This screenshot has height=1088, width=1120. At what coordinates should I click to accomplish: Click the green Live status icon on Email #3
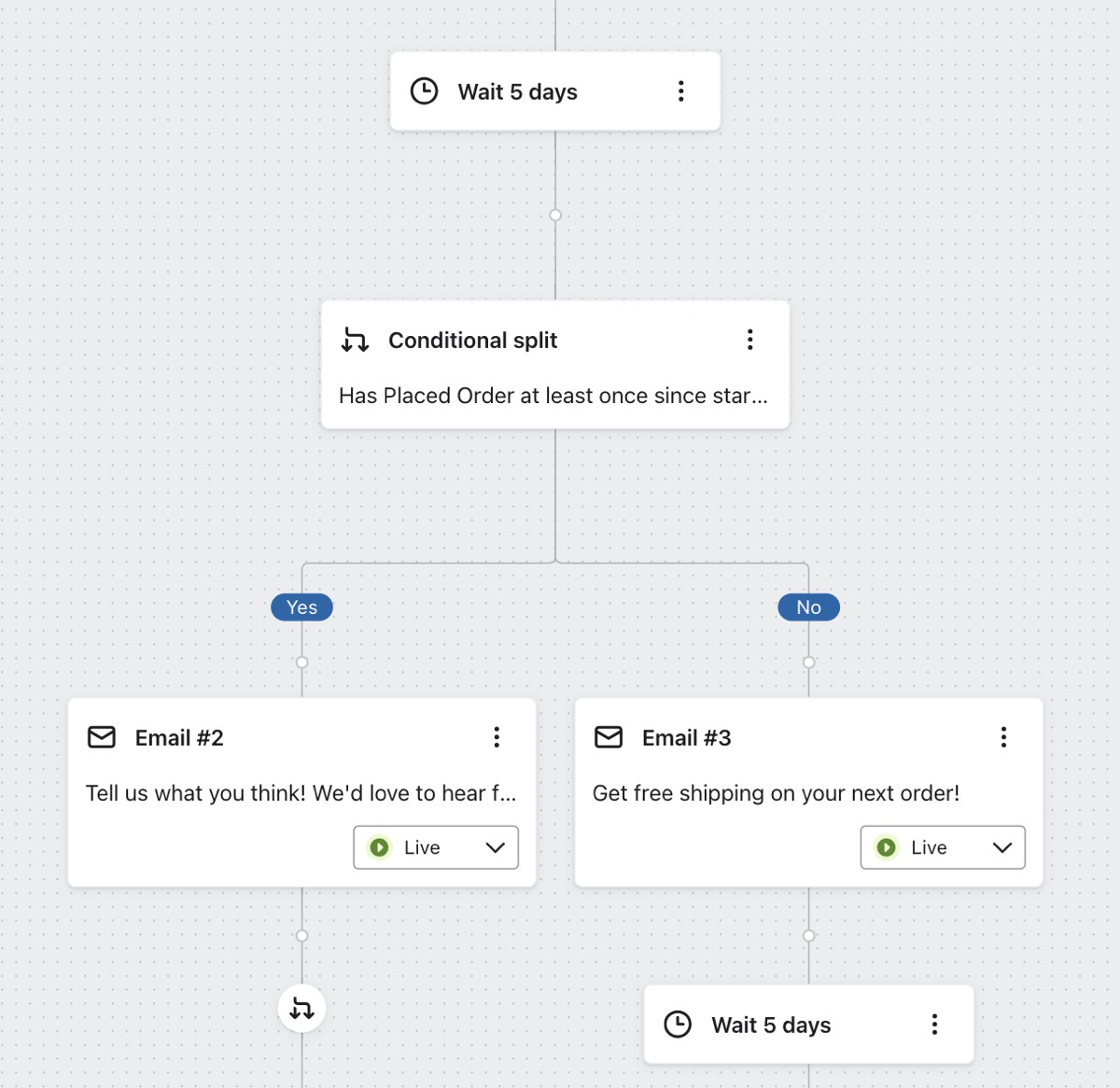tap(889, 847)
